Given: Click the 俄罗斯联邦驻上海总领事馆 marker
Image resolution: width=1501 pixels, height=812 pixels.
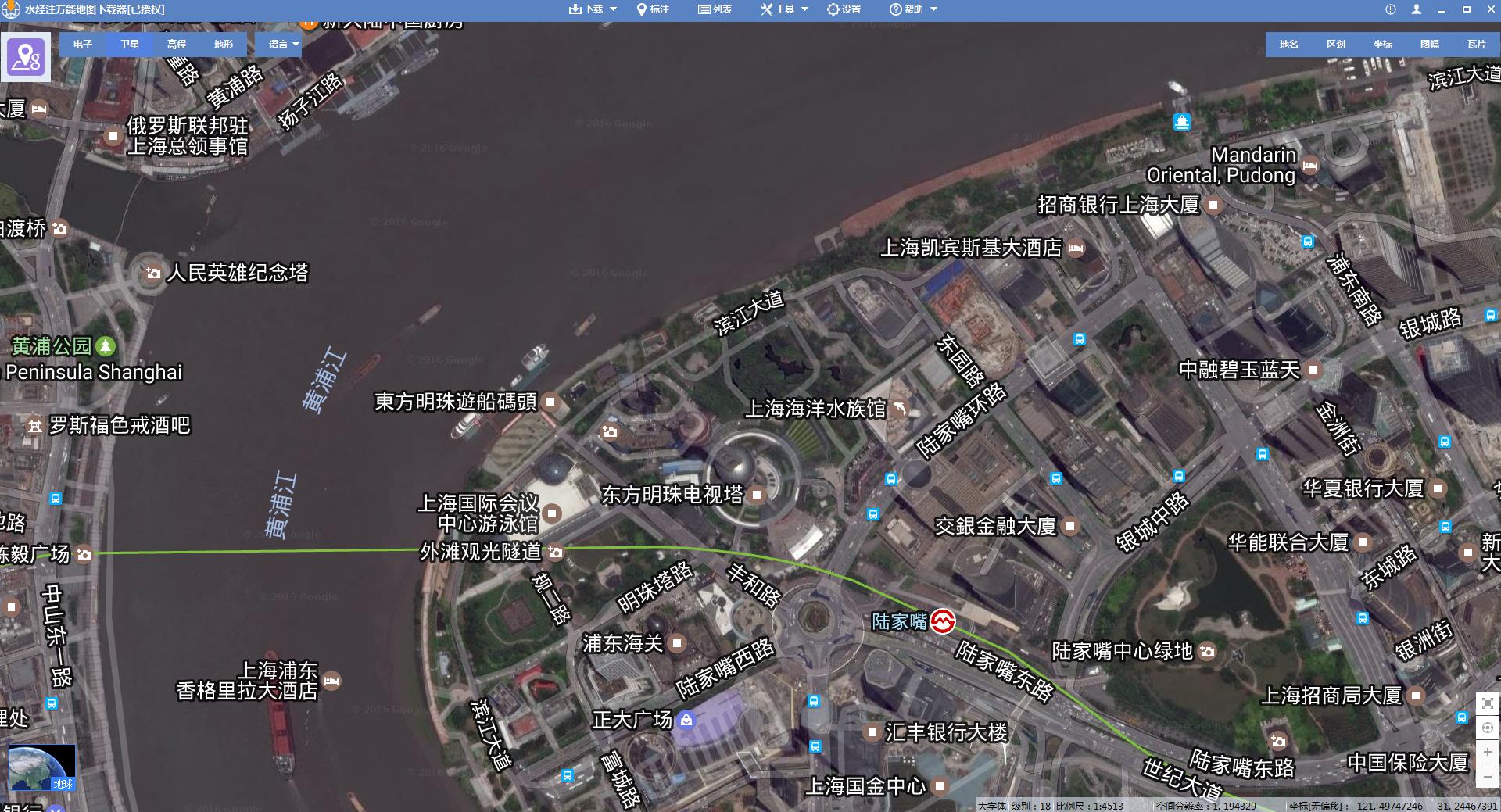Looking at the screenshot, I should coord(113,136).
